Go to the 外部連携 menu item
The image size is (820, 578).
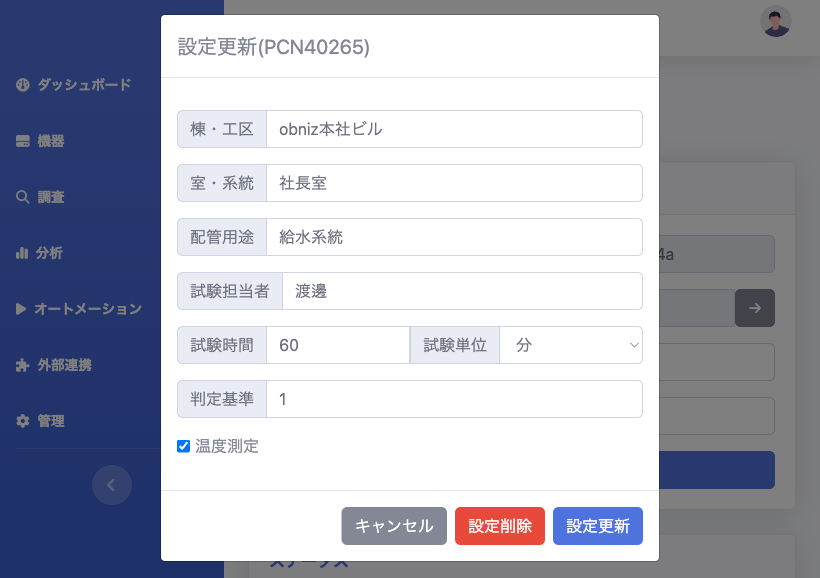(65, 365)
